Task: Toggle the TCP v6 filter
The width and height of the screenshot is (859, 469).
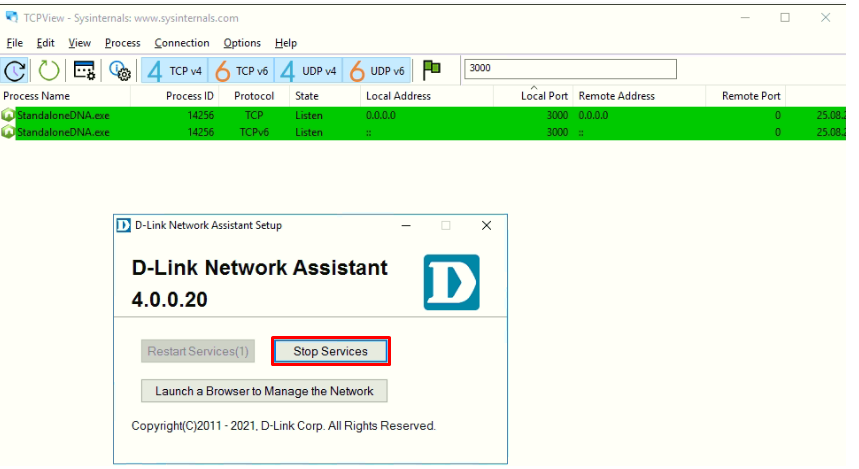Action: click(x=241, y=70)
